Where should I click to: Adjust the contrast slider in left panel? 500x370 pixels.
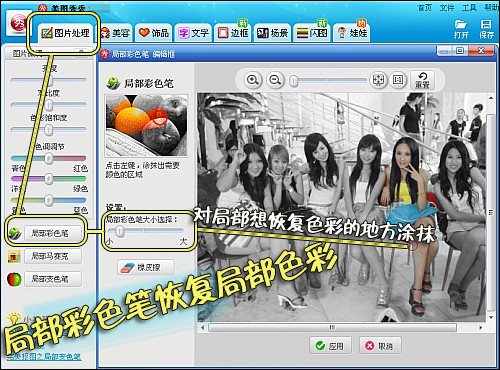pyautogui.click(x=49, y=105)
